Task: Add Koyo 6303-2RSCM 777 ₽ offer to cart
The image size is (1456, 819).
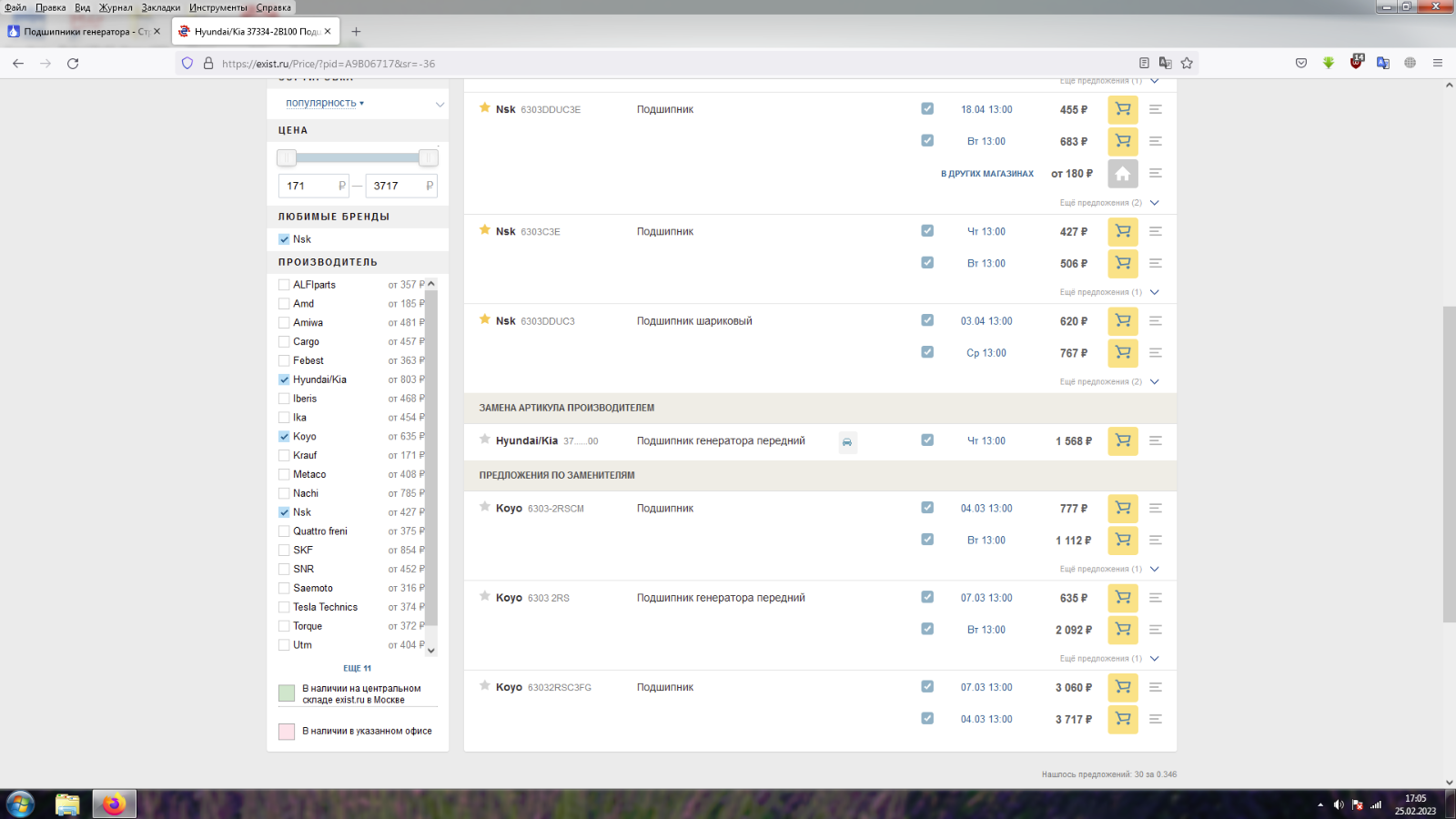Action: 1123,509
